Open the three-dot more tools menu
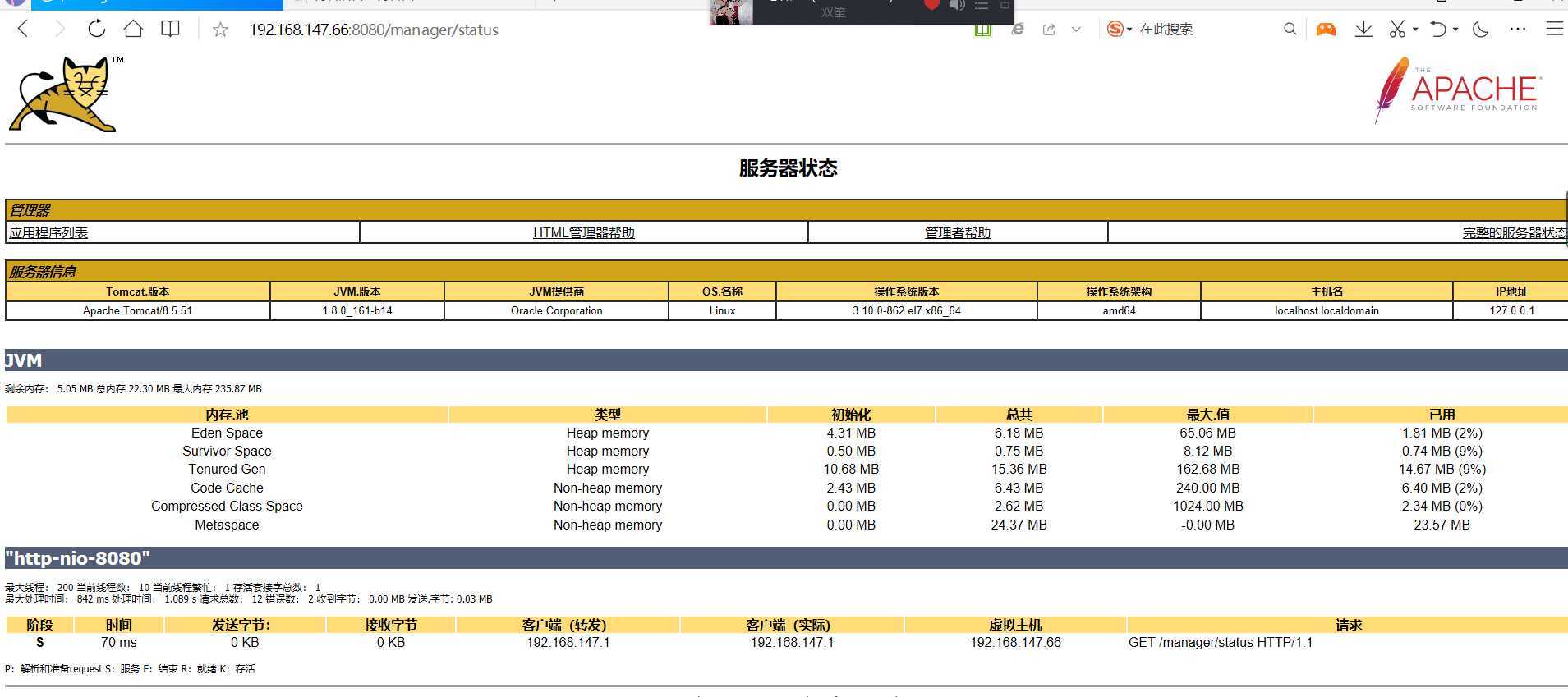Screen dimensions: 1568x697 (x=1518, y=30)
